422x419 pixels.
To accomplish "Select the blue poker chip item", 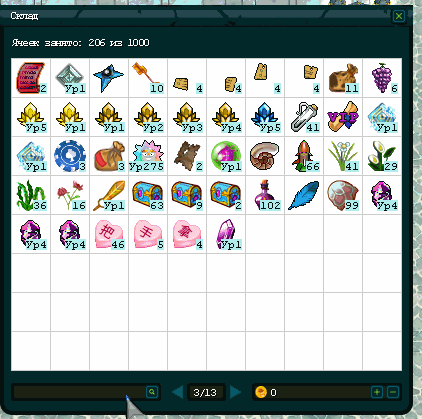I will pos(70,156).
